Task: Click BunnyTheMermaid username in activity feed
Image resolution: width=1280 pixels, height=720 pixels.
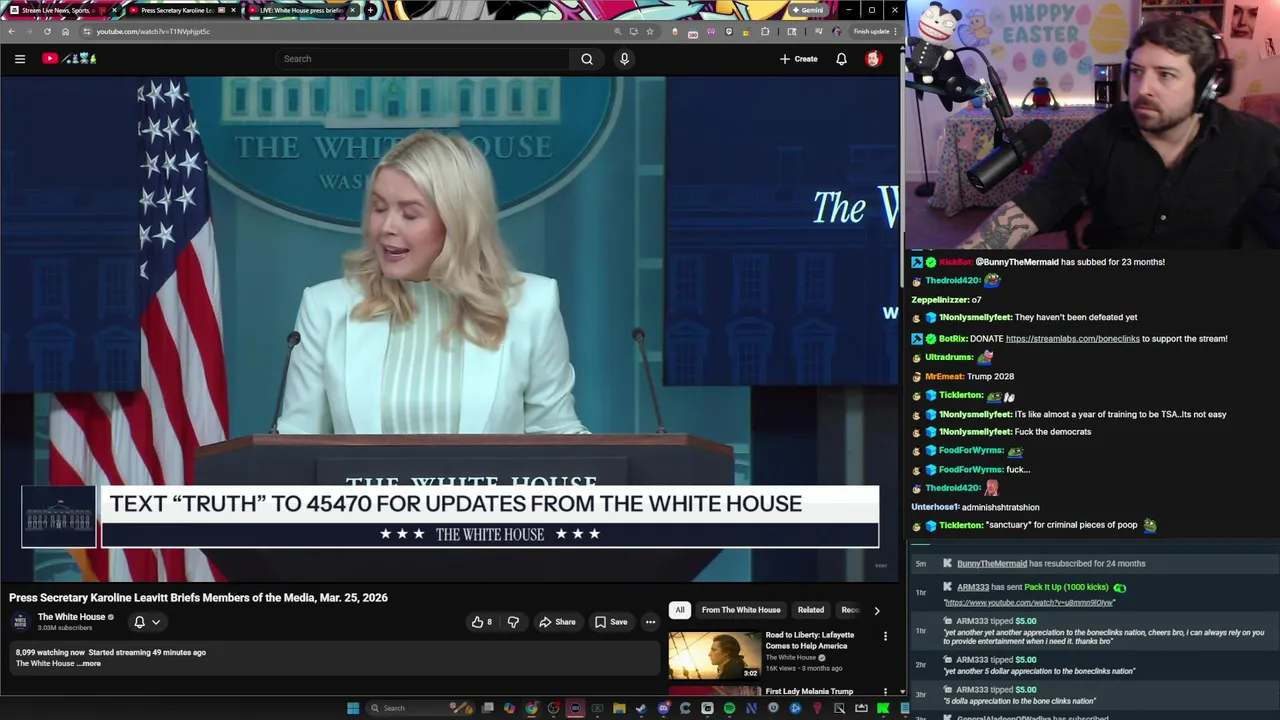Action: (991, 564)
